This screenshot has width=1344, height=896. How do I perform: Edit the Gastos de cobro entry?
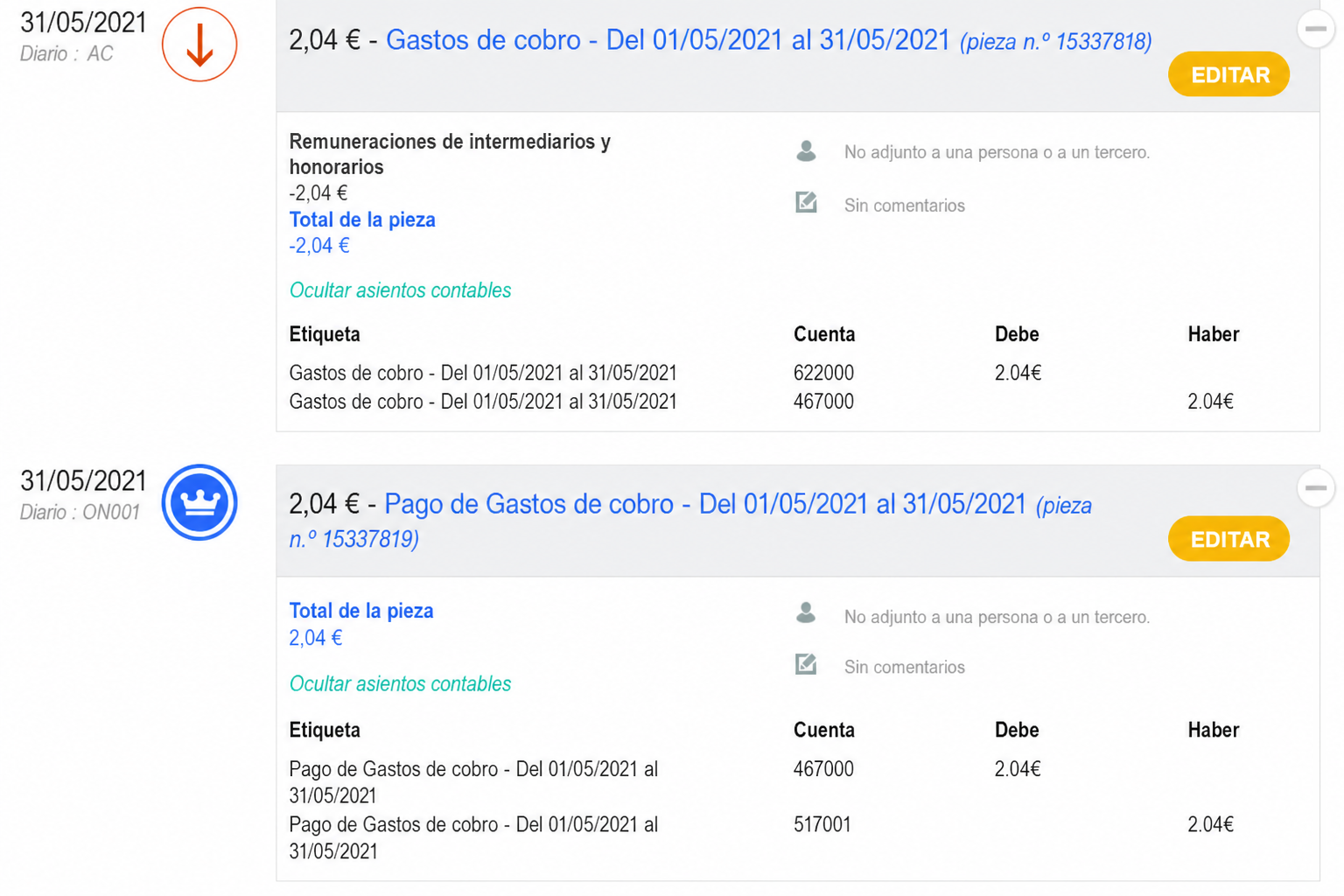click(x=1228, y=74)
